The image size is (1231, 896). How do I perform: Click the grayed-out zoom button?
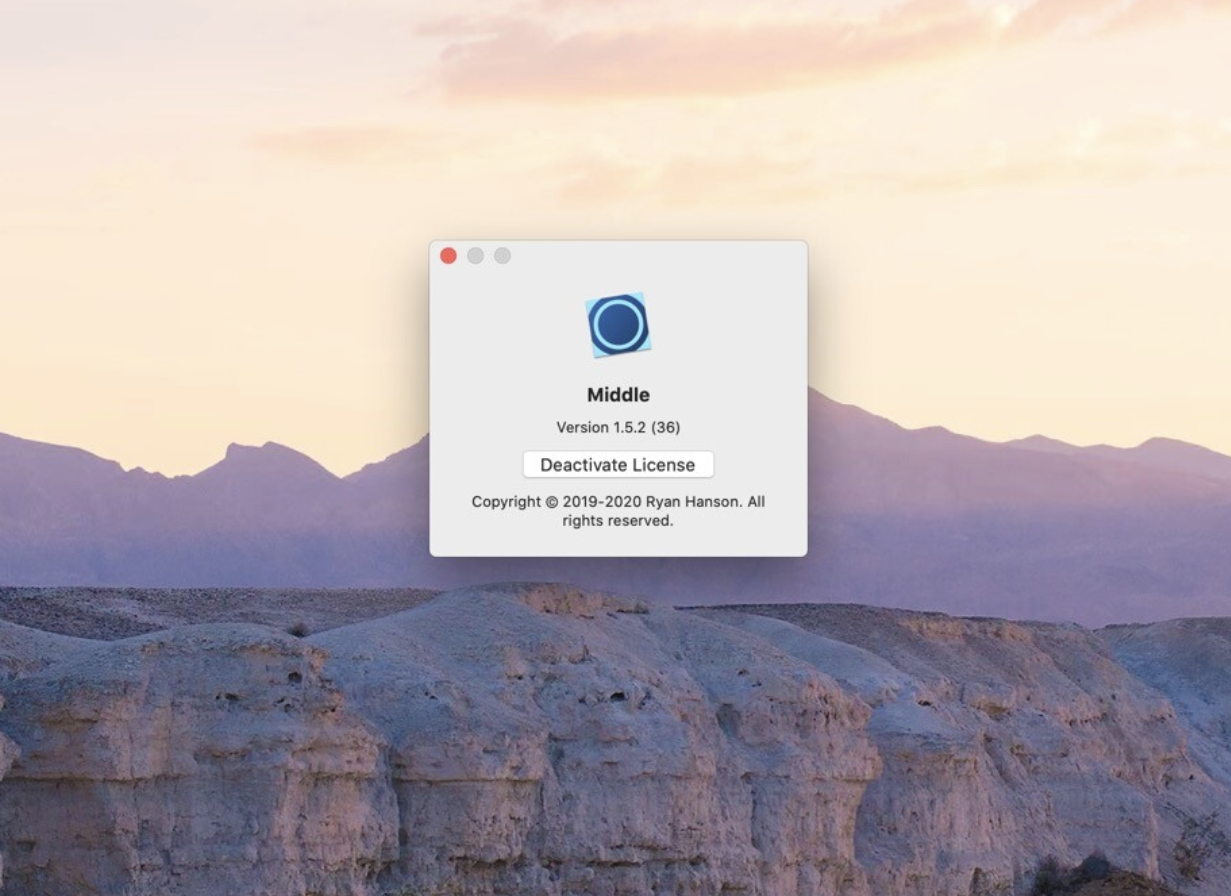click(501, 255)
